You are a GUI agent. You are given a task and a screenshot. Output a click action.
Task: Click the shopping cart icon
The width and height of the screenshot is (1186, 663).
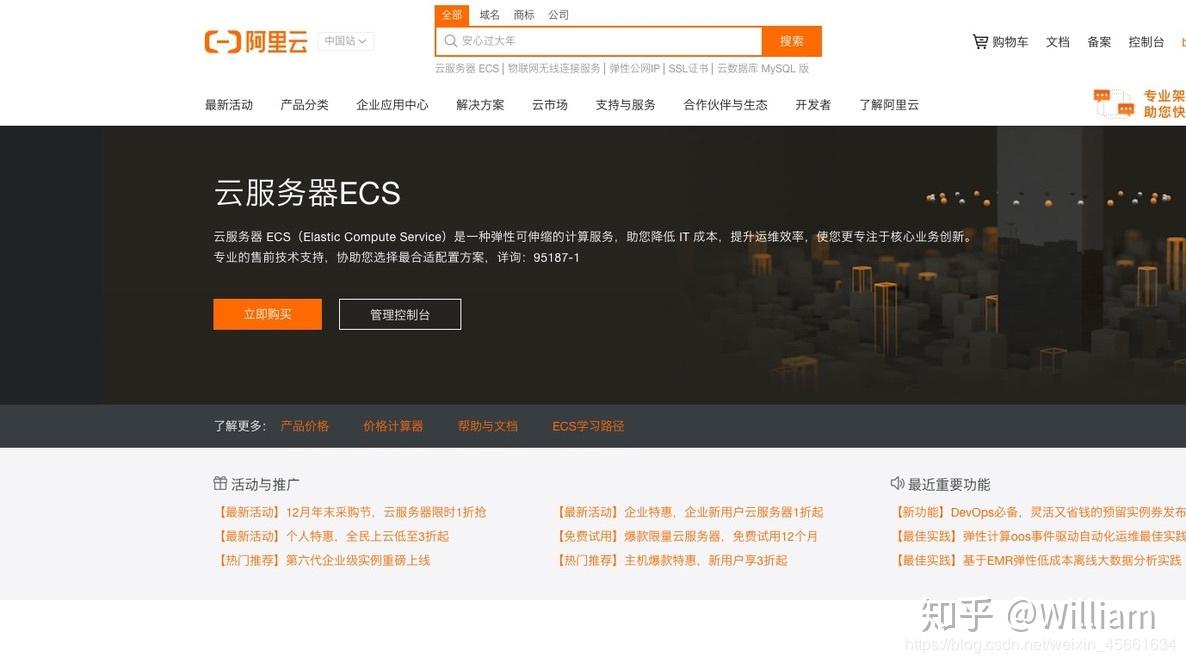click(x=980, y=42)
